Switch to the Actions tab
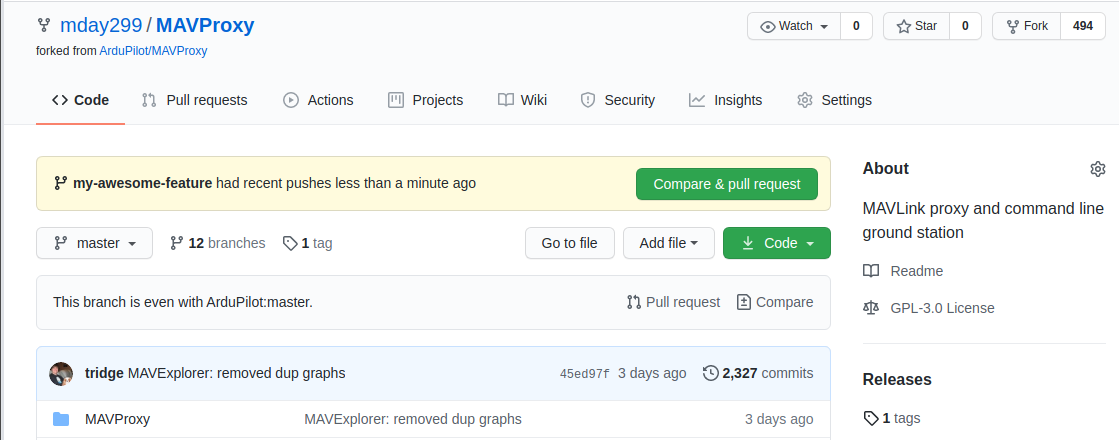The width and height of the screenshot is (1119, 440). [x=318, y=100]
